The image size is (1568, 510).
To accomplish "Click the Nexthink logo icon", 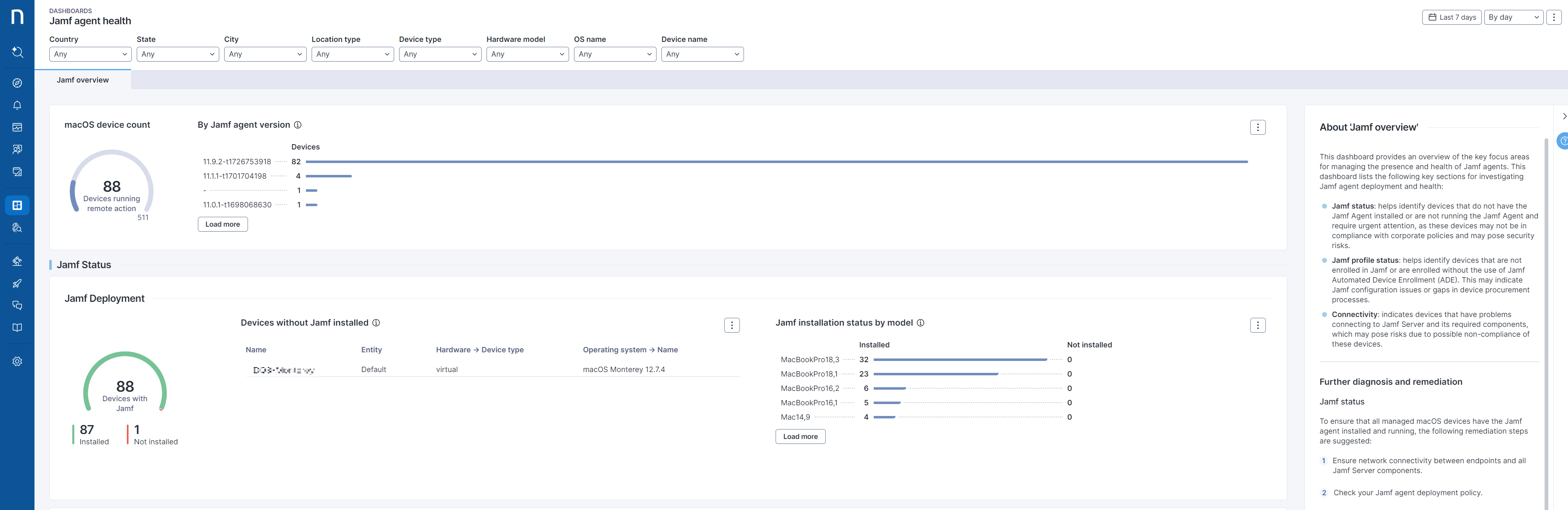I will click(x=17, y=17).
